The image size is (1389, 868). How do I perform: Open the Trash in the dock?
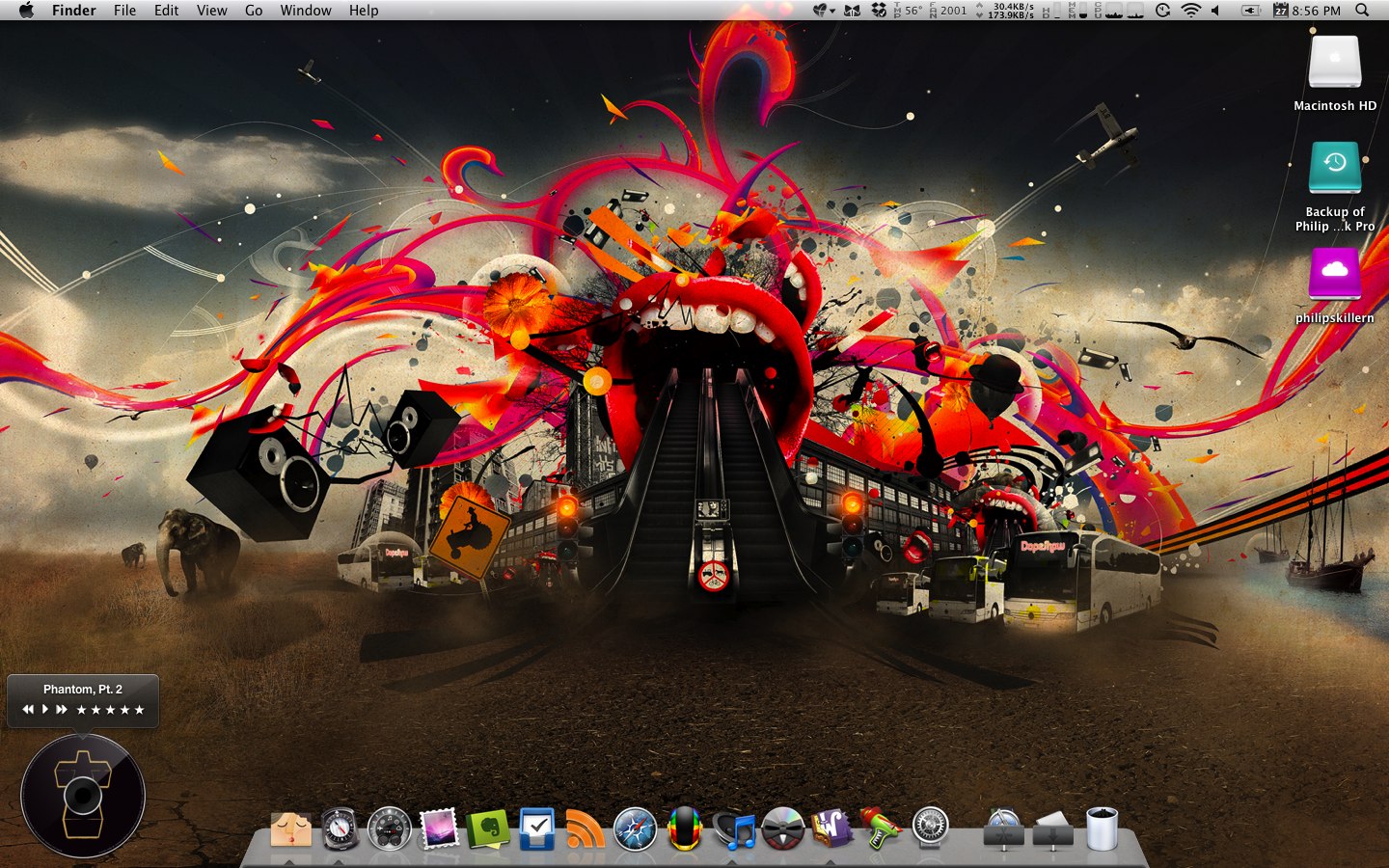click(x=1102, y=829)
